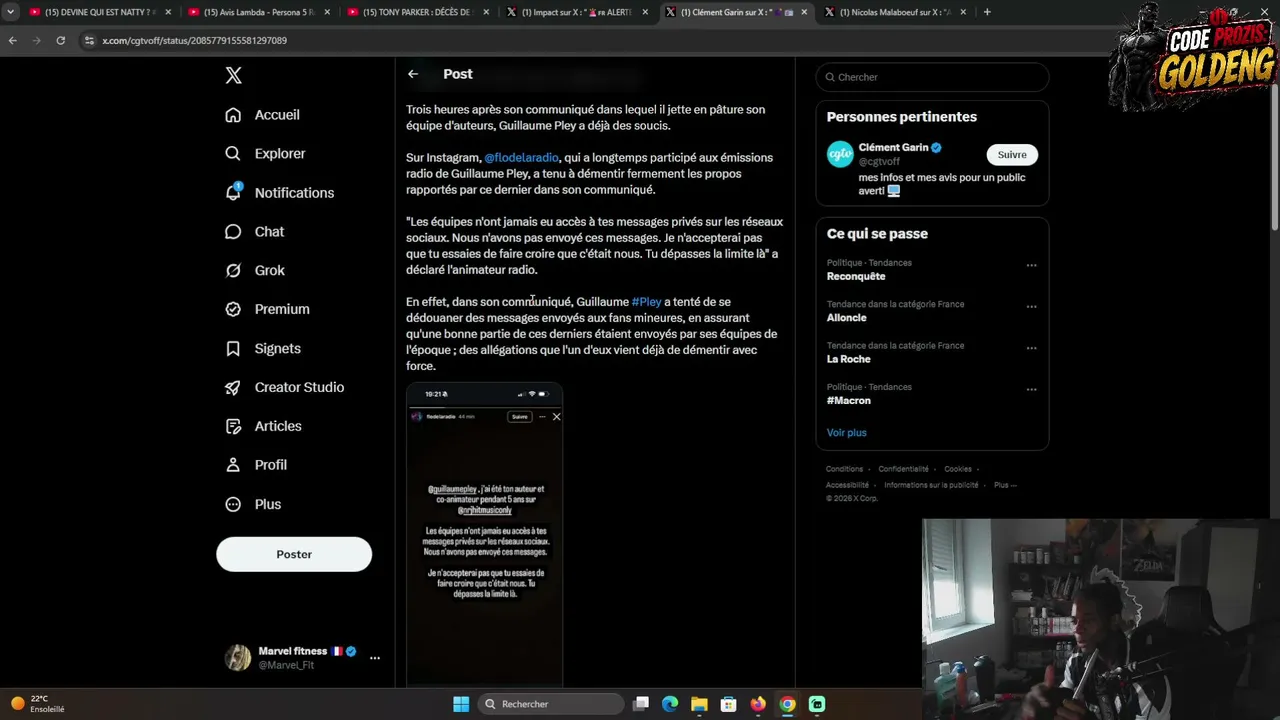Click the Chercher search field

pos(932,77)
